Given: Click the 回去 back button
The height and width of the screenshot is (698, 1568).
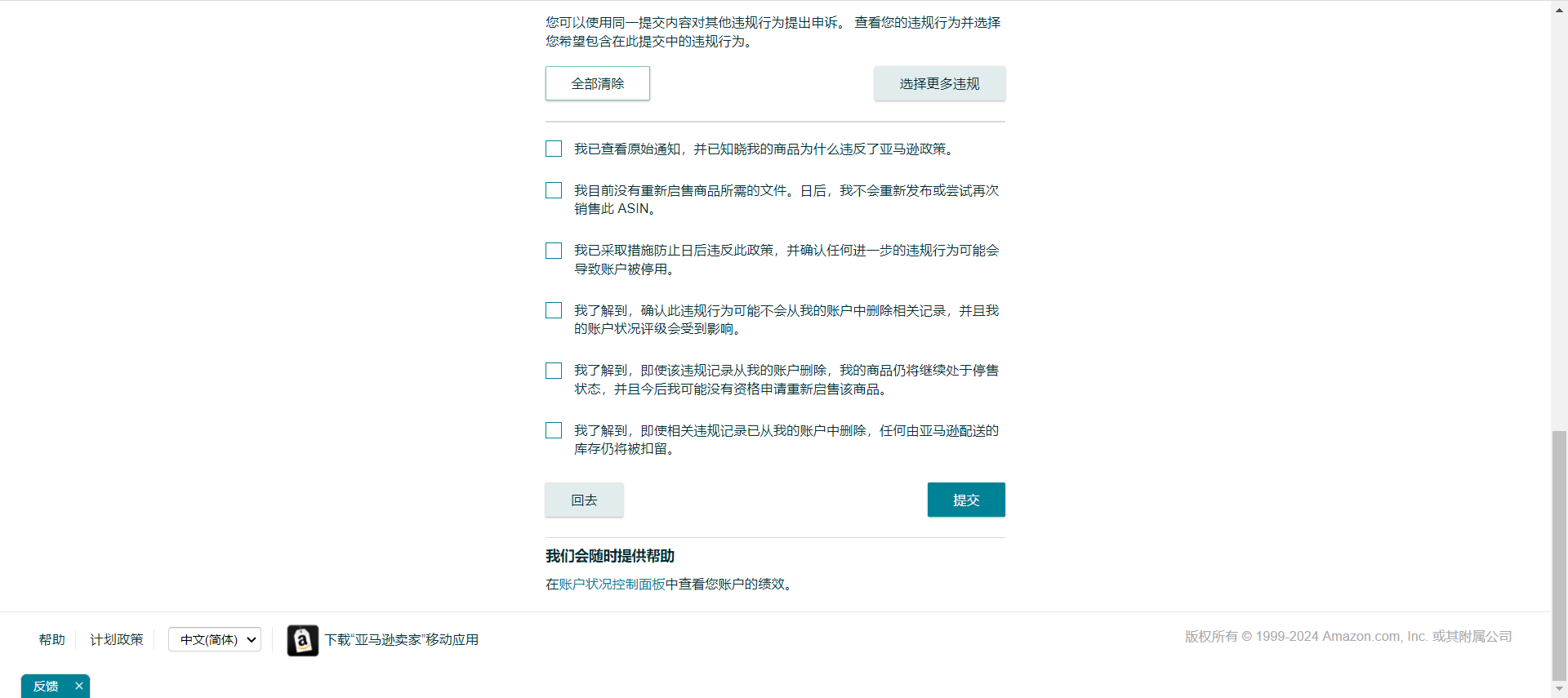Looking at the screenshot, I should pyautogui.click(x=584, y=500).
